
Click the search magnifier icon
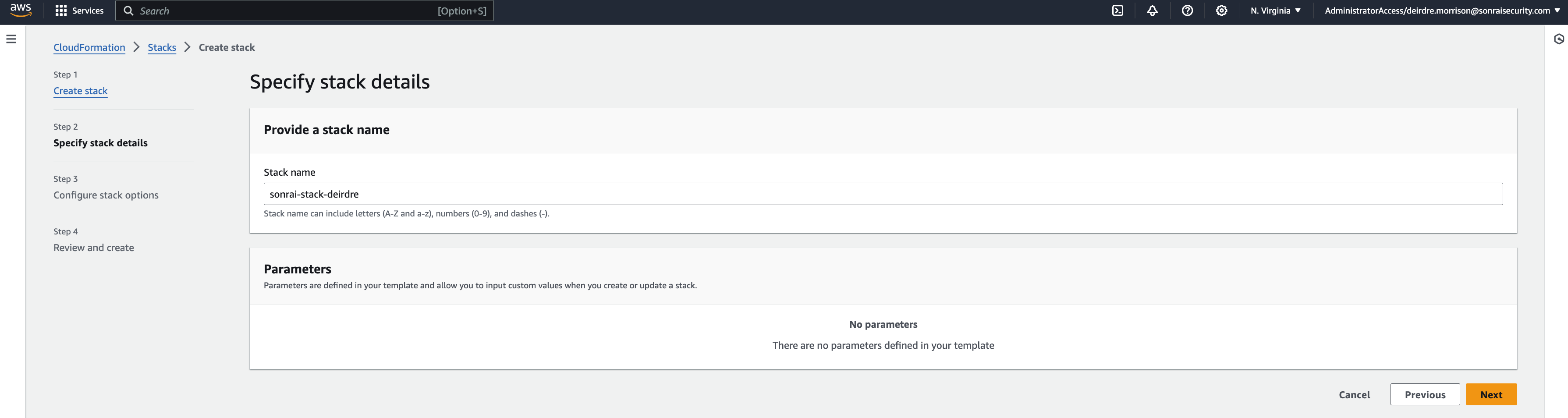coord(128,11)
